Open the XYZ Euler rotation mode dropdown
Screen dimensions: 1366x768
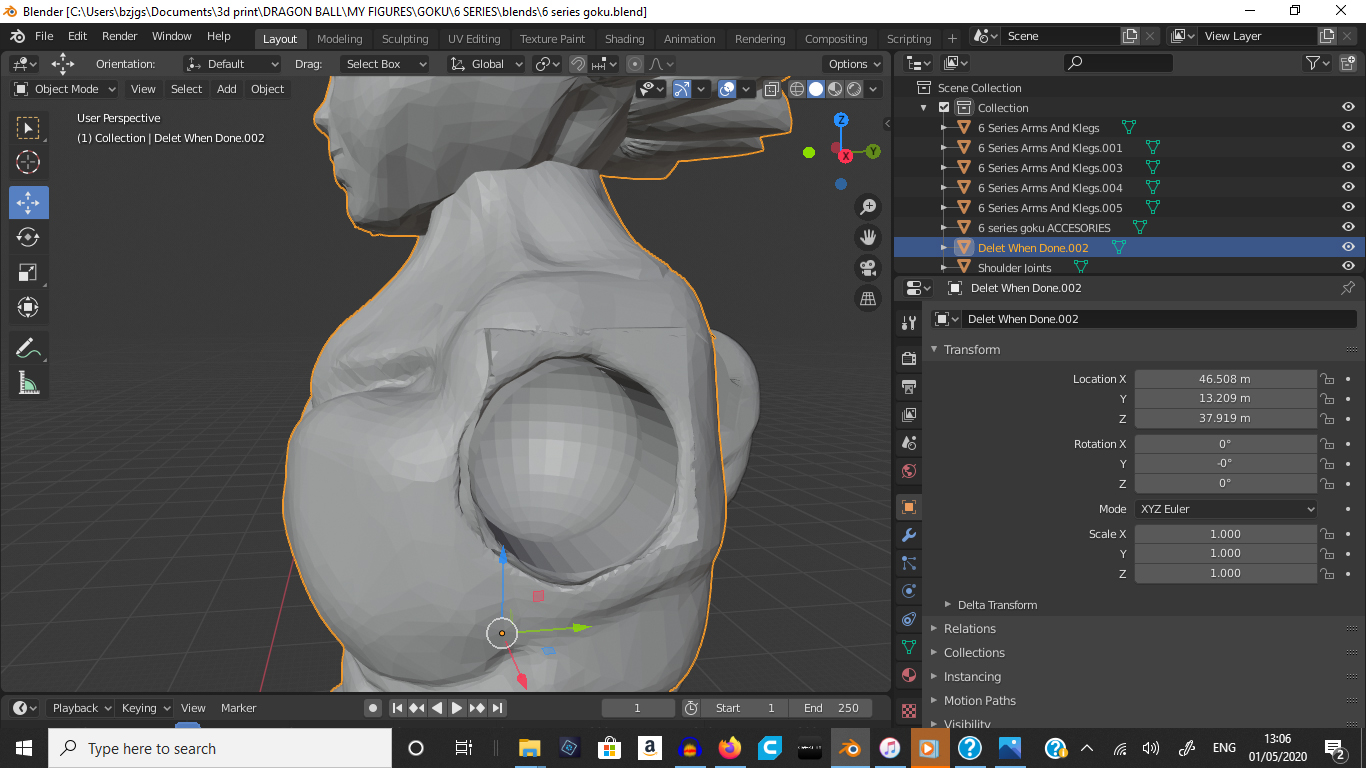(1225, 509)
